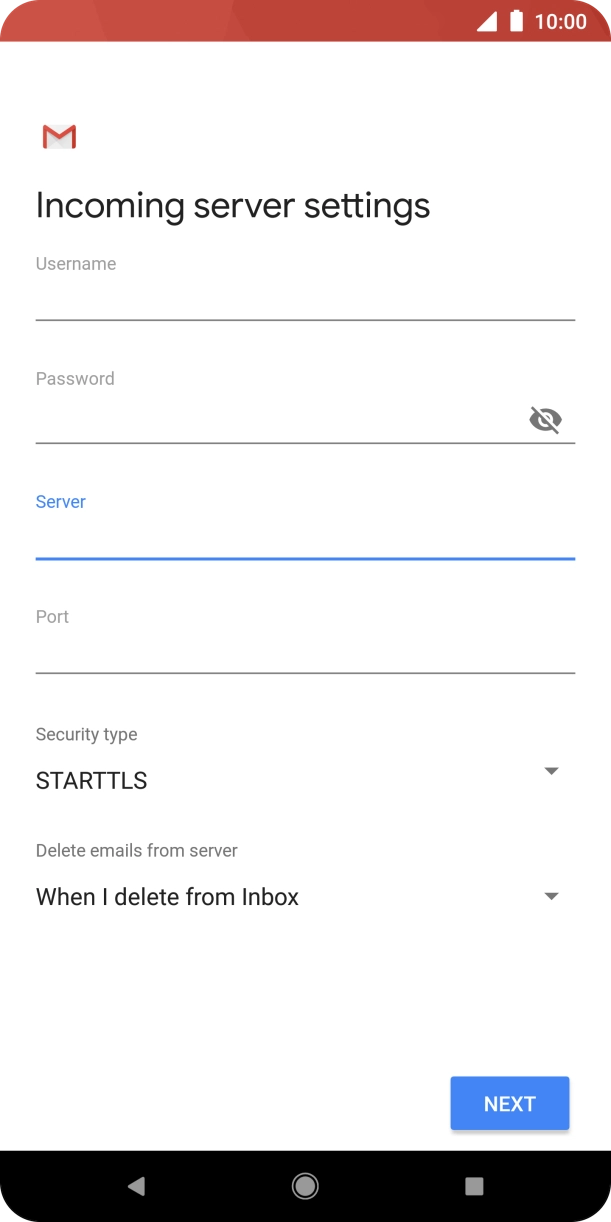
Task: Expand the Security type dropdown arrow
Action: pos(551,771)
